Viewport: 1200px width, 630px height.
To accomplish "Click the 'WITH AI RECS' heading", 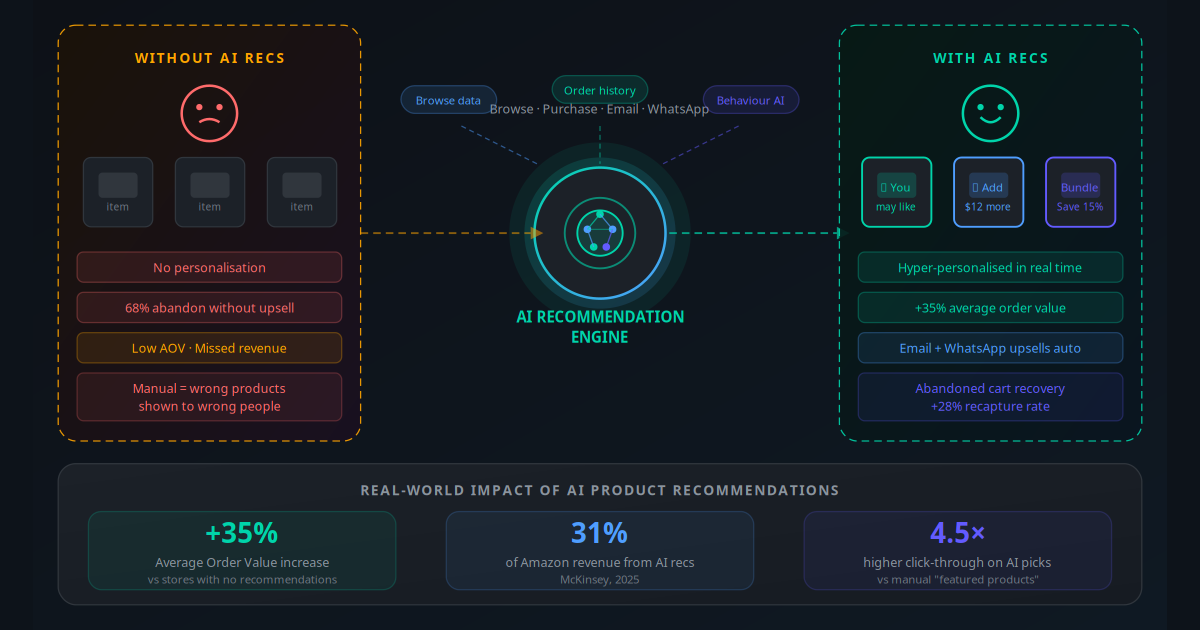I will point(990,58).
